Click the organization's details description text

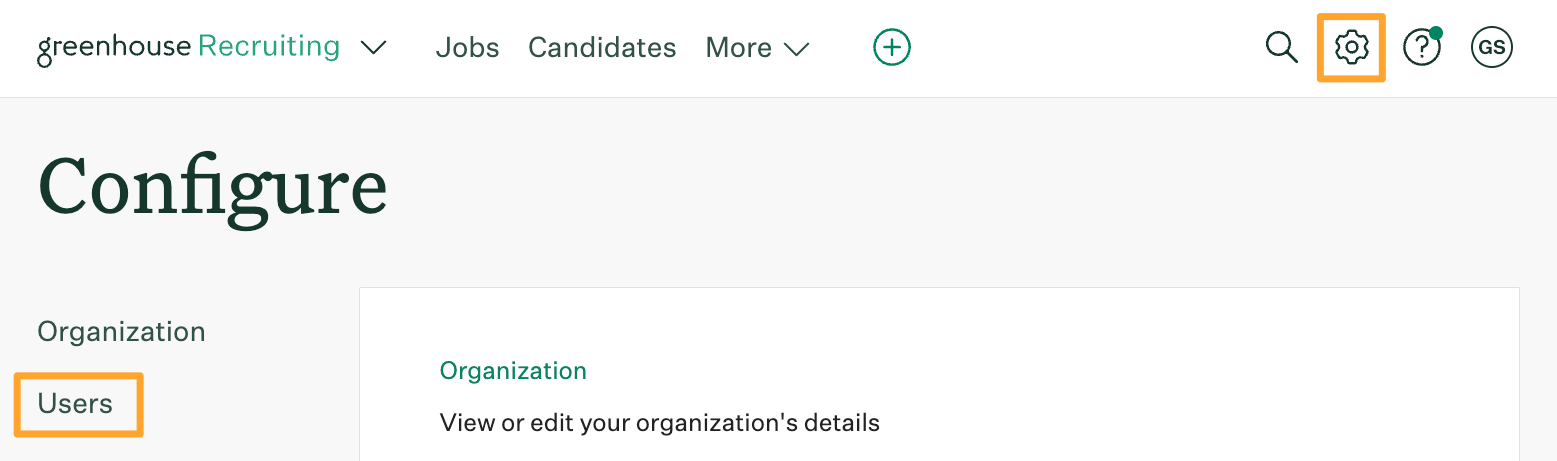[x=660, y=423]
